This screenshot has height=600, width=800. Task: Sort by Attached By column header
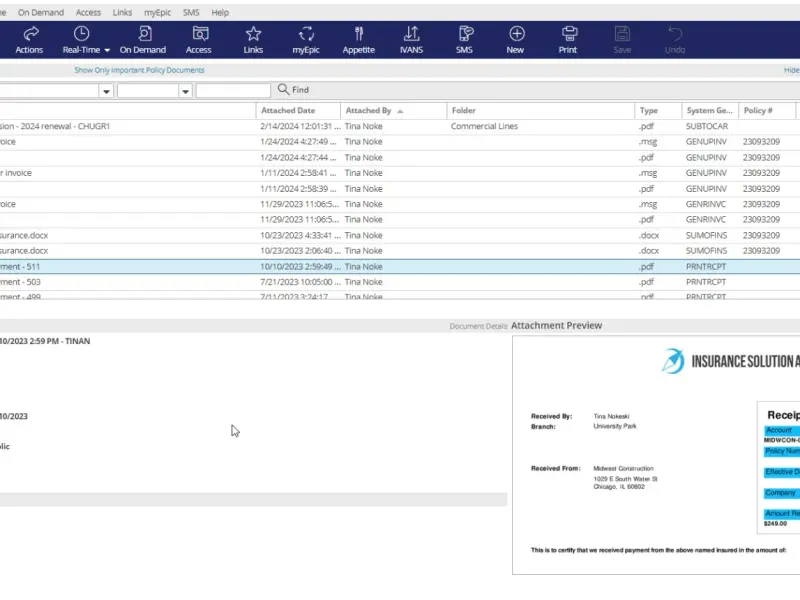pos(368,110)
